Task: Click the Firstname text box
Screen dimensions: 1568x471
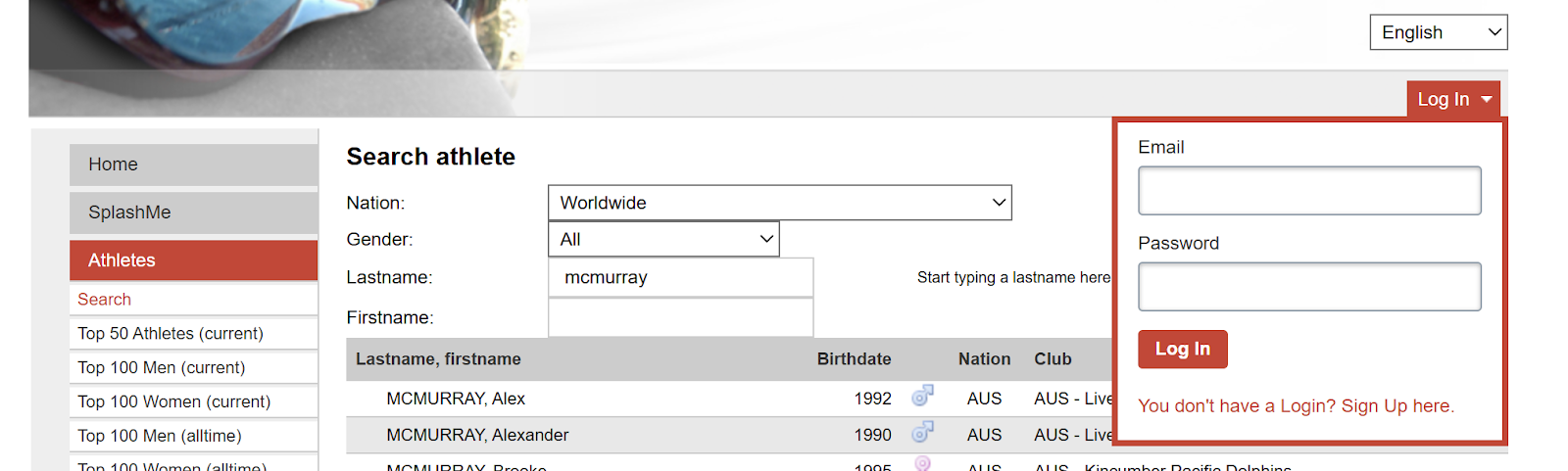Action: [680, 317]
